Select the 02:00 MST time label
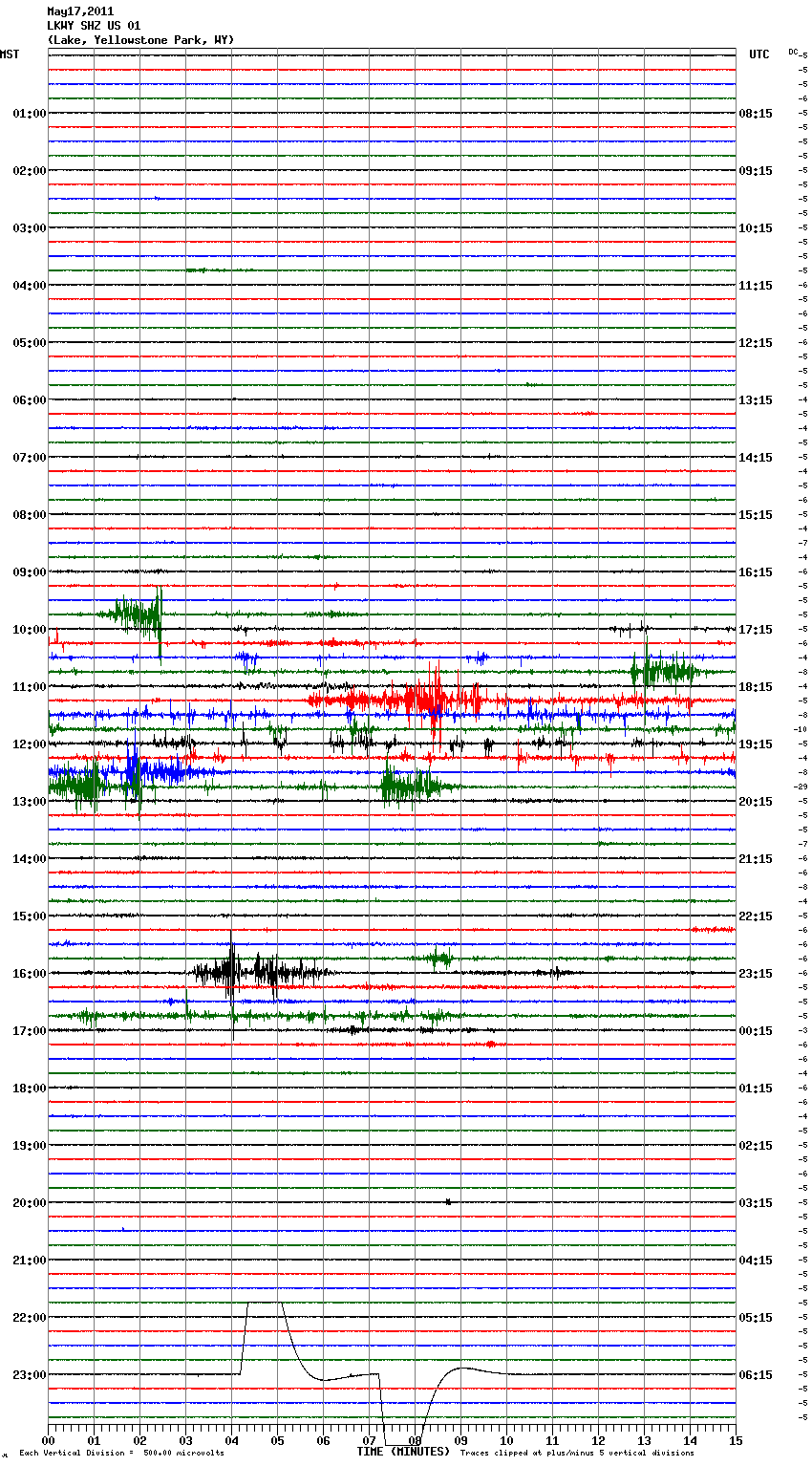The width and height of the screenshot is (812, 1466). pos(29,171)
